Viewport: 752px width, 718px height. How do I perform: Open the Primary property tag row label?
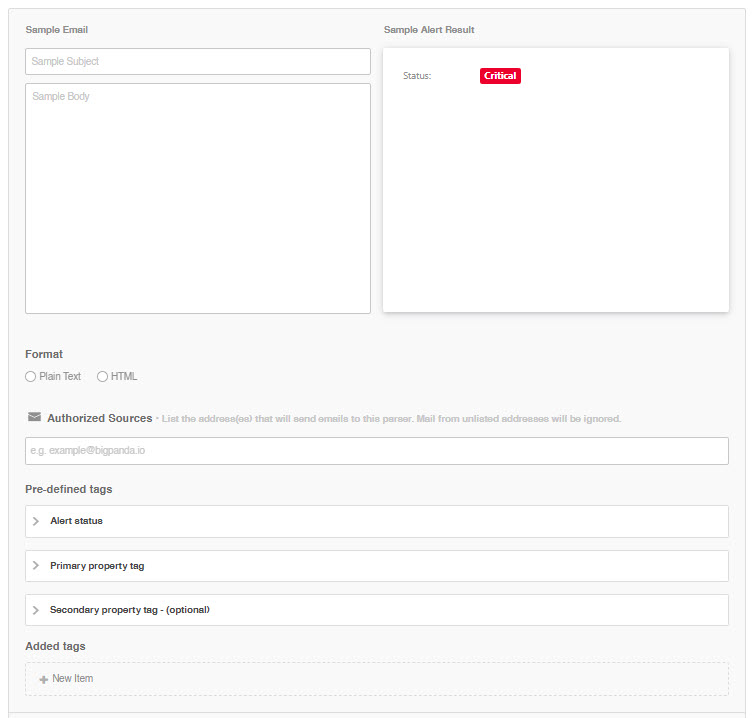[97, 566]
